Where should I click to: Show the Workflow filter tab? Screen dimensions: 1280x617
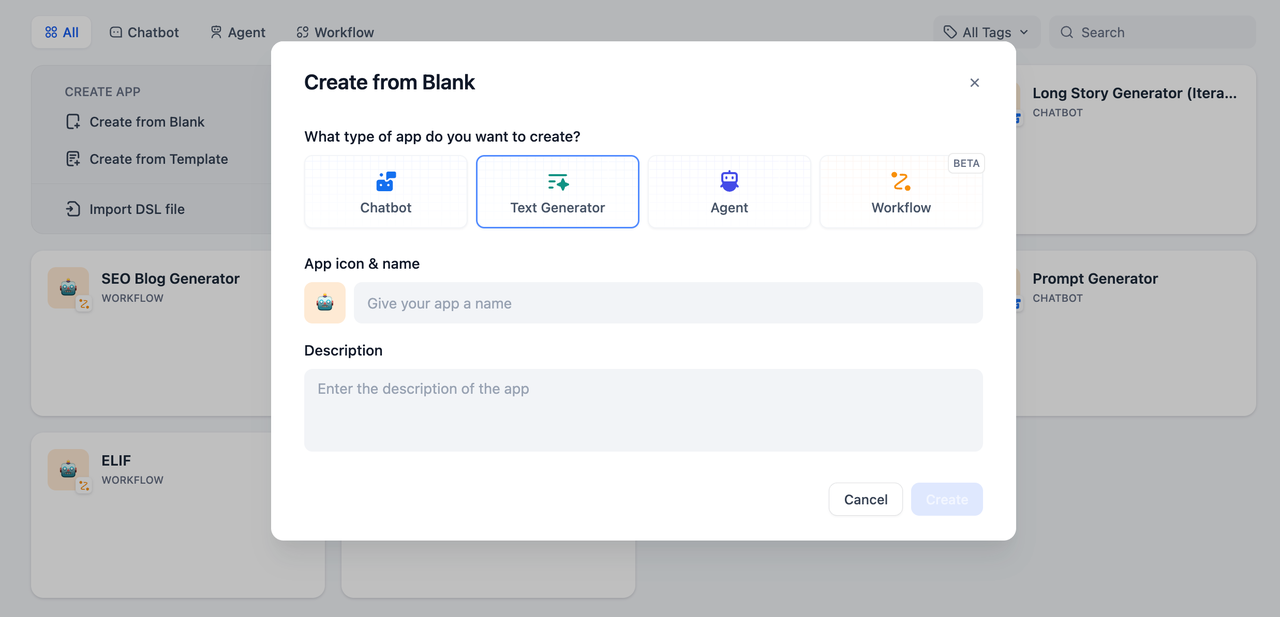[335, 32]
